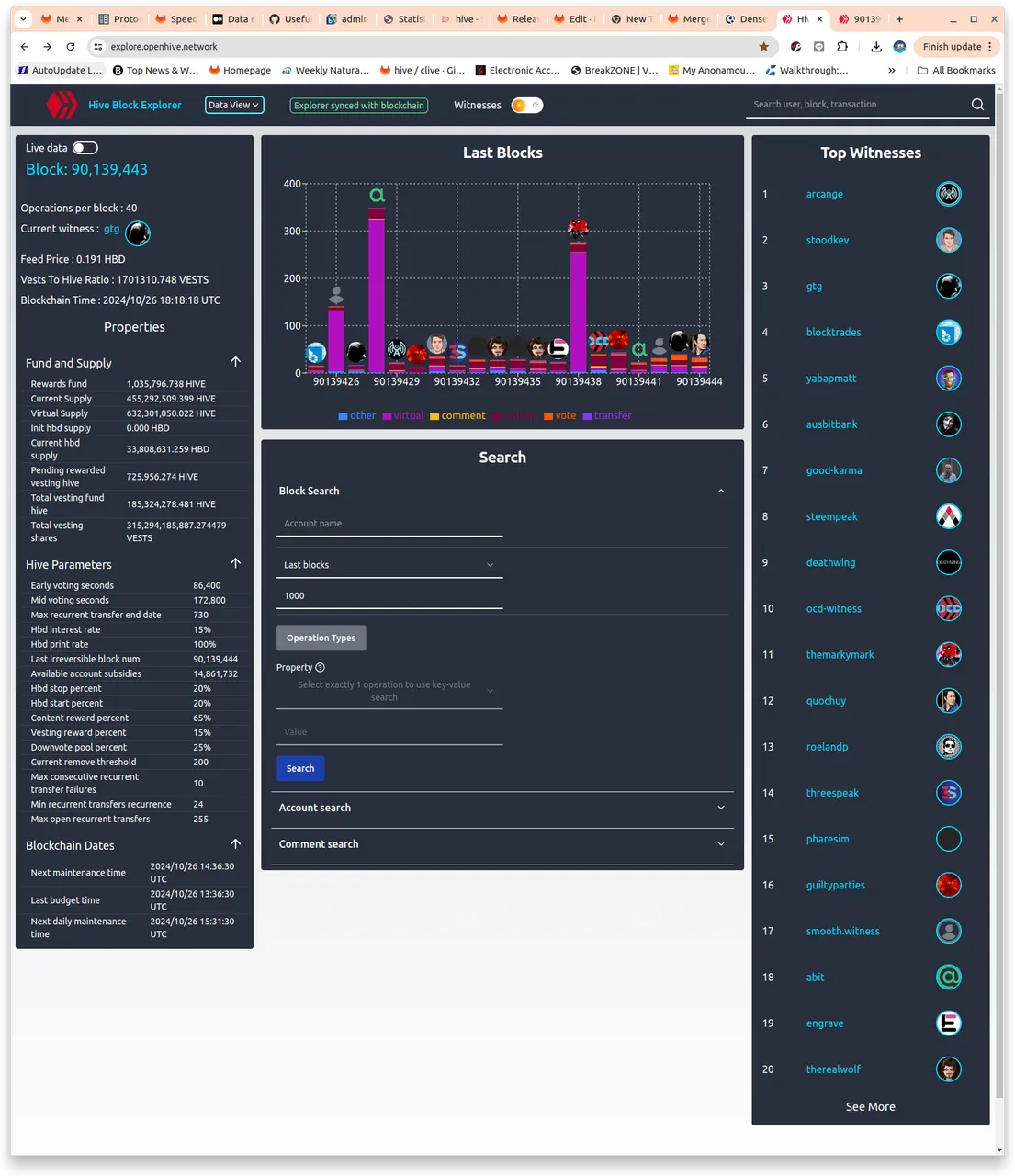
Task: Click the Hive logo icon
Action: [62, 105]
